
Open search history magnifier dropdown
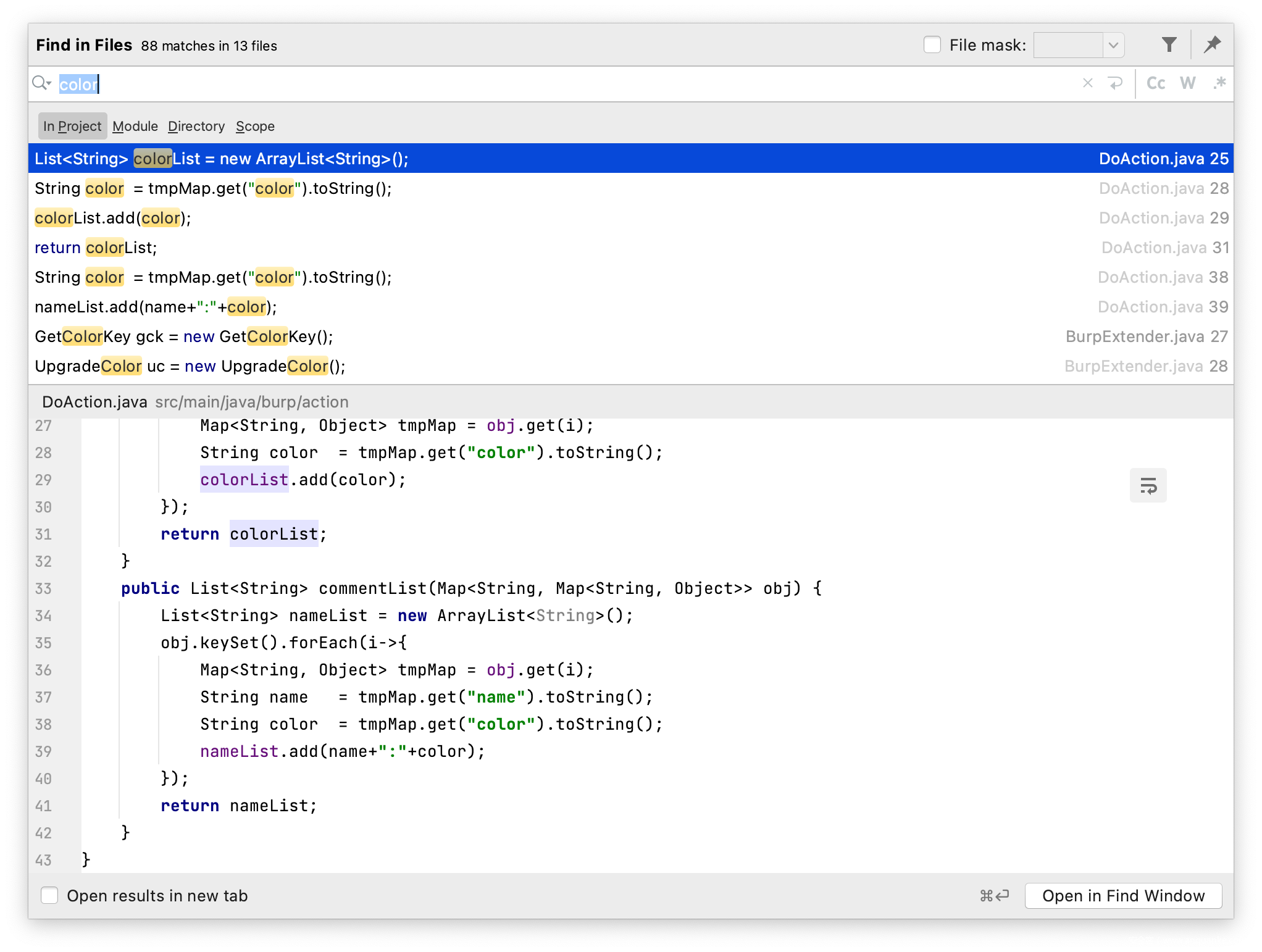tap(42, 83)
